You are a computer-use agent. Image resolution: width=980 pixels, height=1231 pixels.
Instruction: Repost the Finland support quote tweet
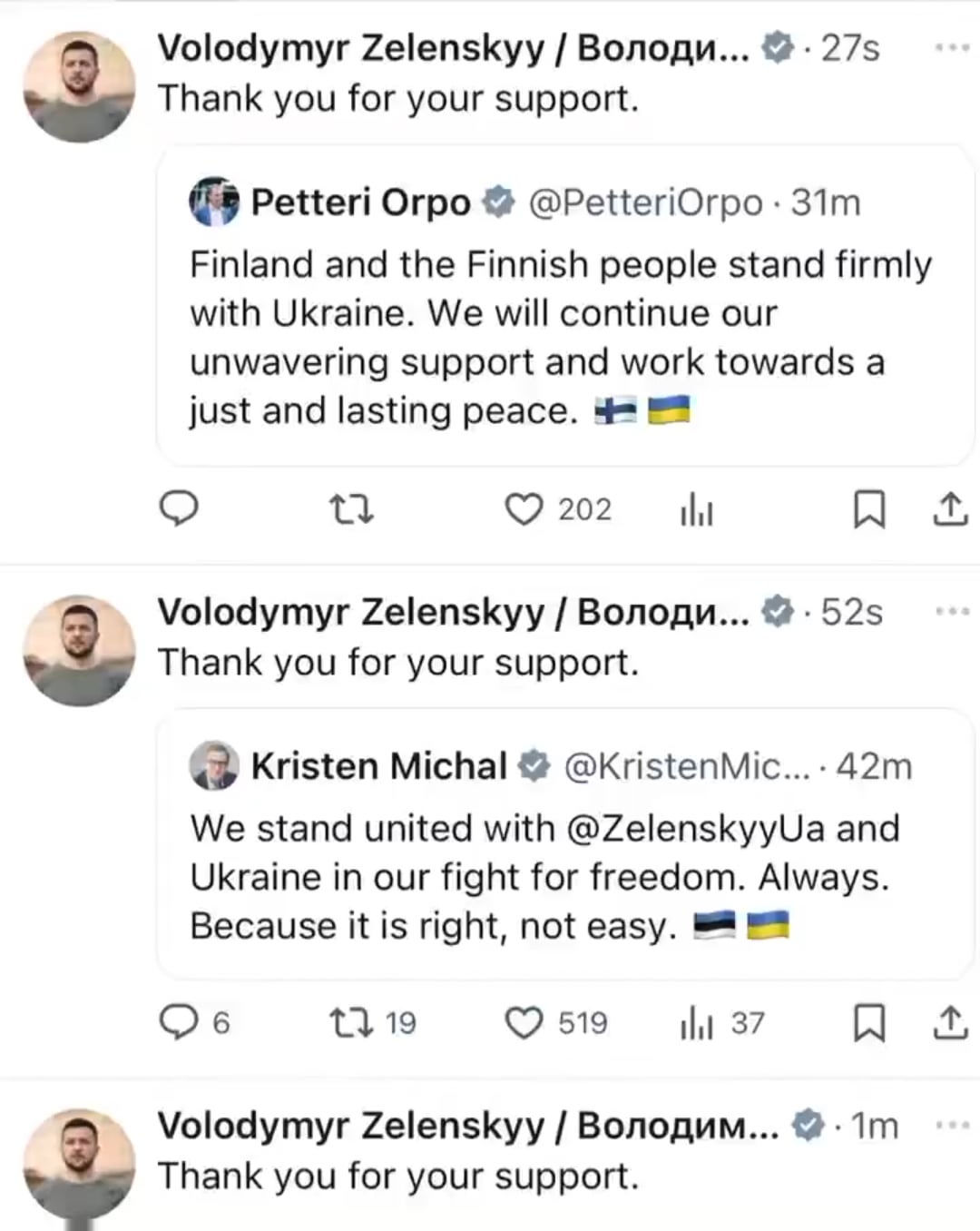[x=350, y=509]
